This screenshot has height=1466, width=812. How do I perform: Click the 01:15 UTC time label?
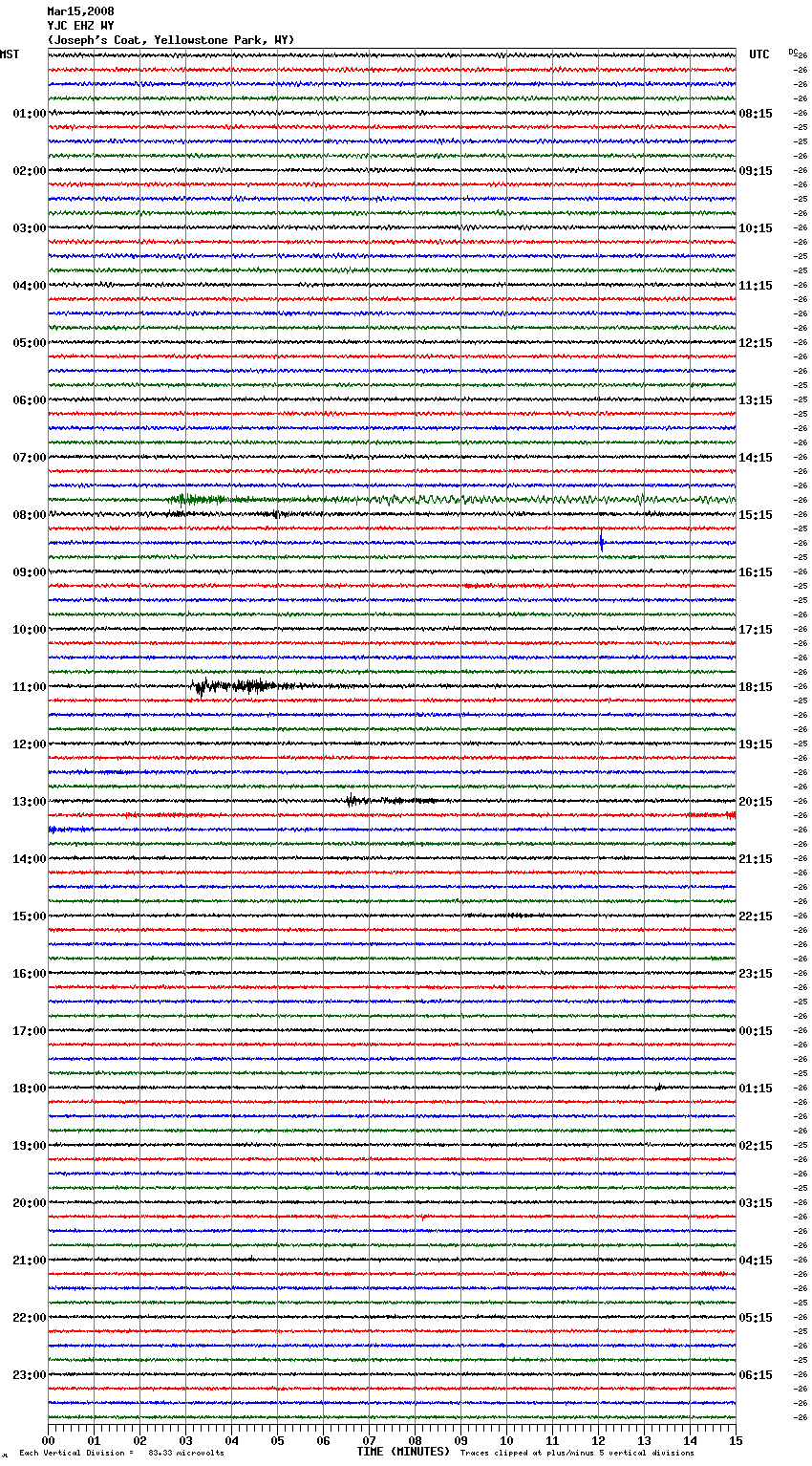point(756,1089)
